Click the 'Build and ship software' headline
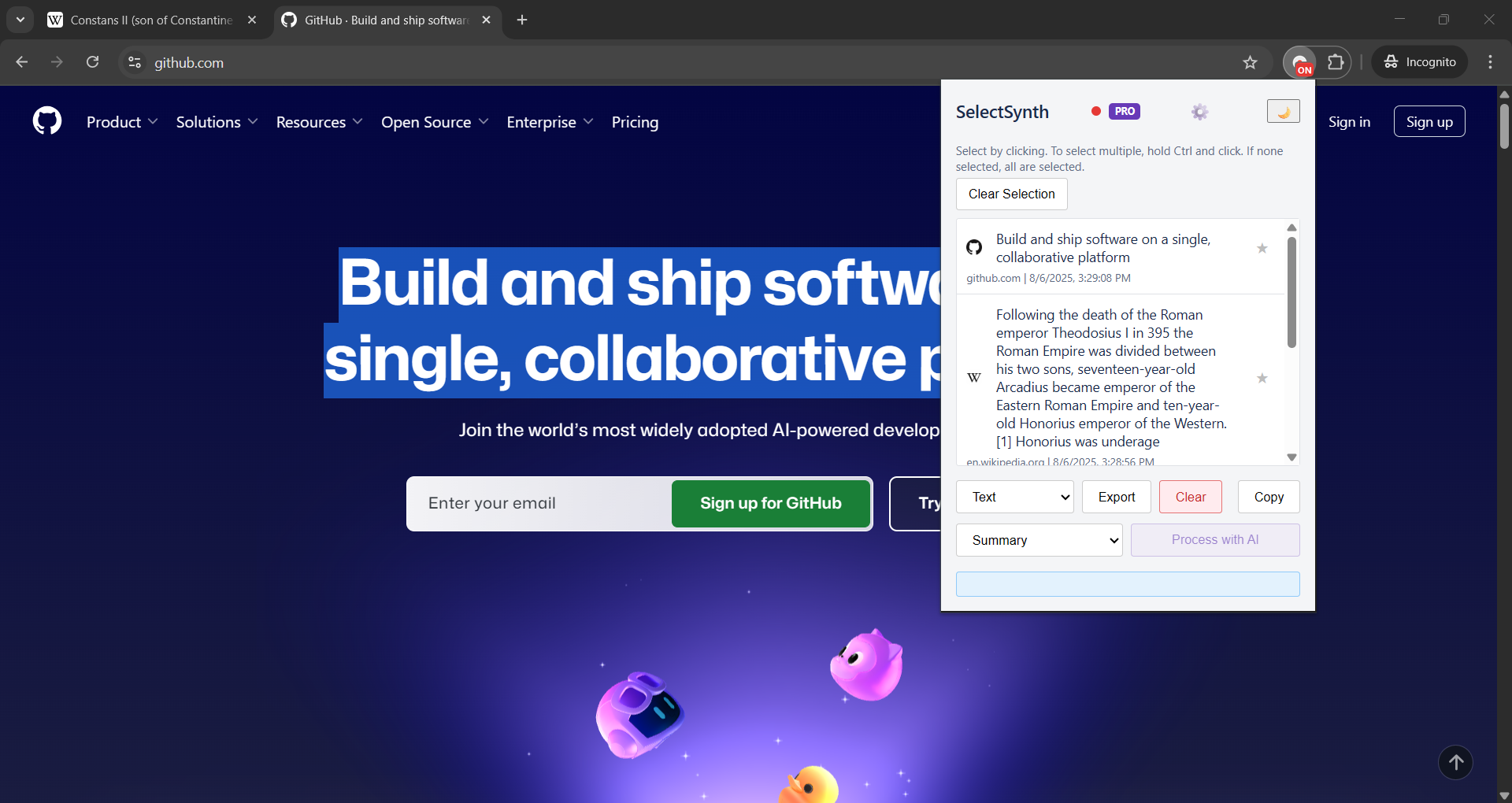This screenshot has height=803, width=1512. pyautogui.click(x=632, y=322)
